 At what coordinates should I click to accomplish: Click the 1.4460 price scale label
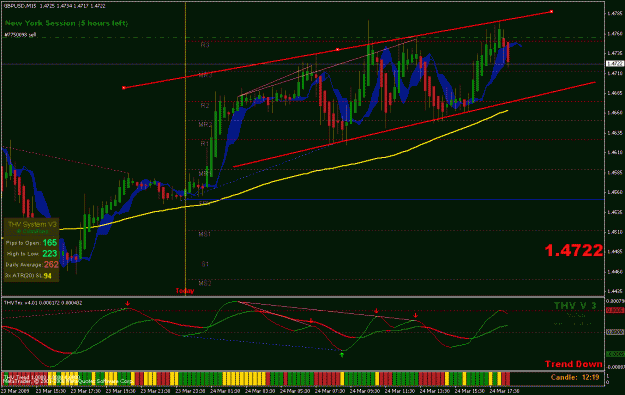pos(615,271)
